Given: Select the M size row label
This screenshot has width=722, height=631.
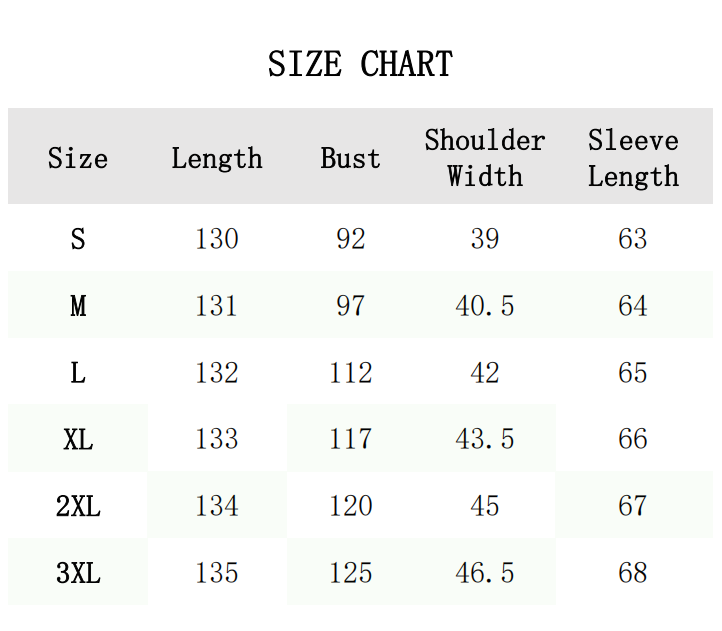Looking at the screenshot, I should (x=78, y=306).
